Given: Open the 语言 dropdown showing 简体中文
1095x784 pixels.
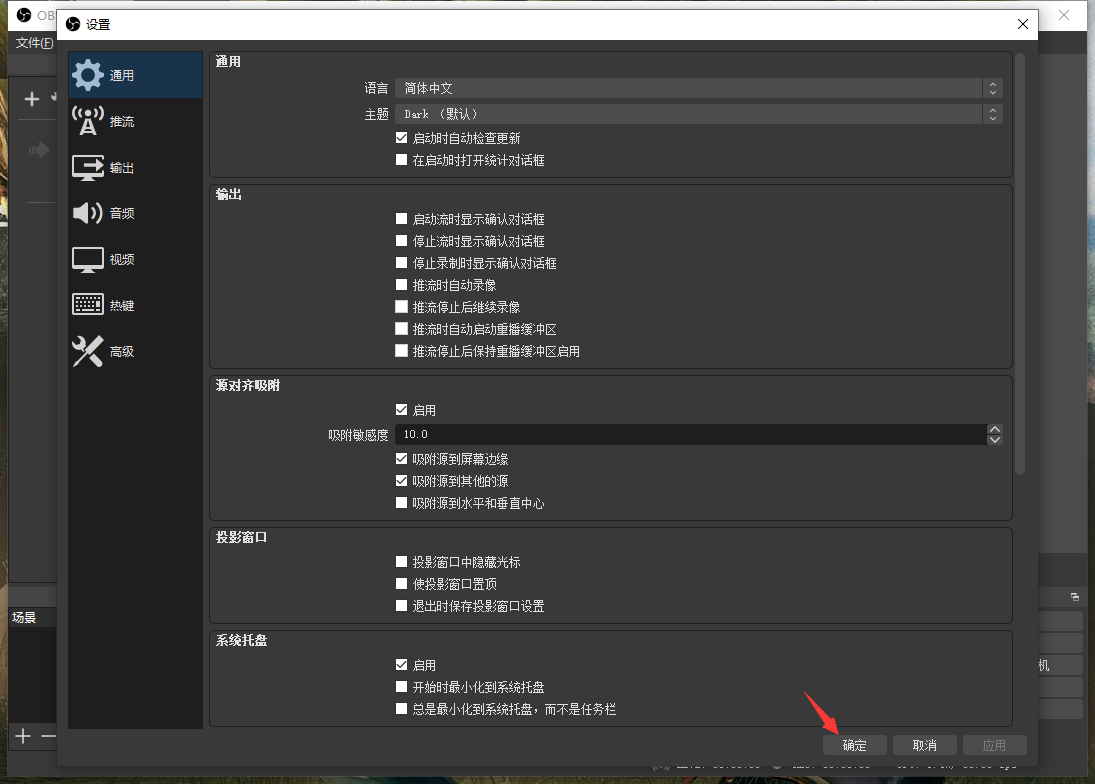Looking at the screenshot, I should (x=697, y=89).
